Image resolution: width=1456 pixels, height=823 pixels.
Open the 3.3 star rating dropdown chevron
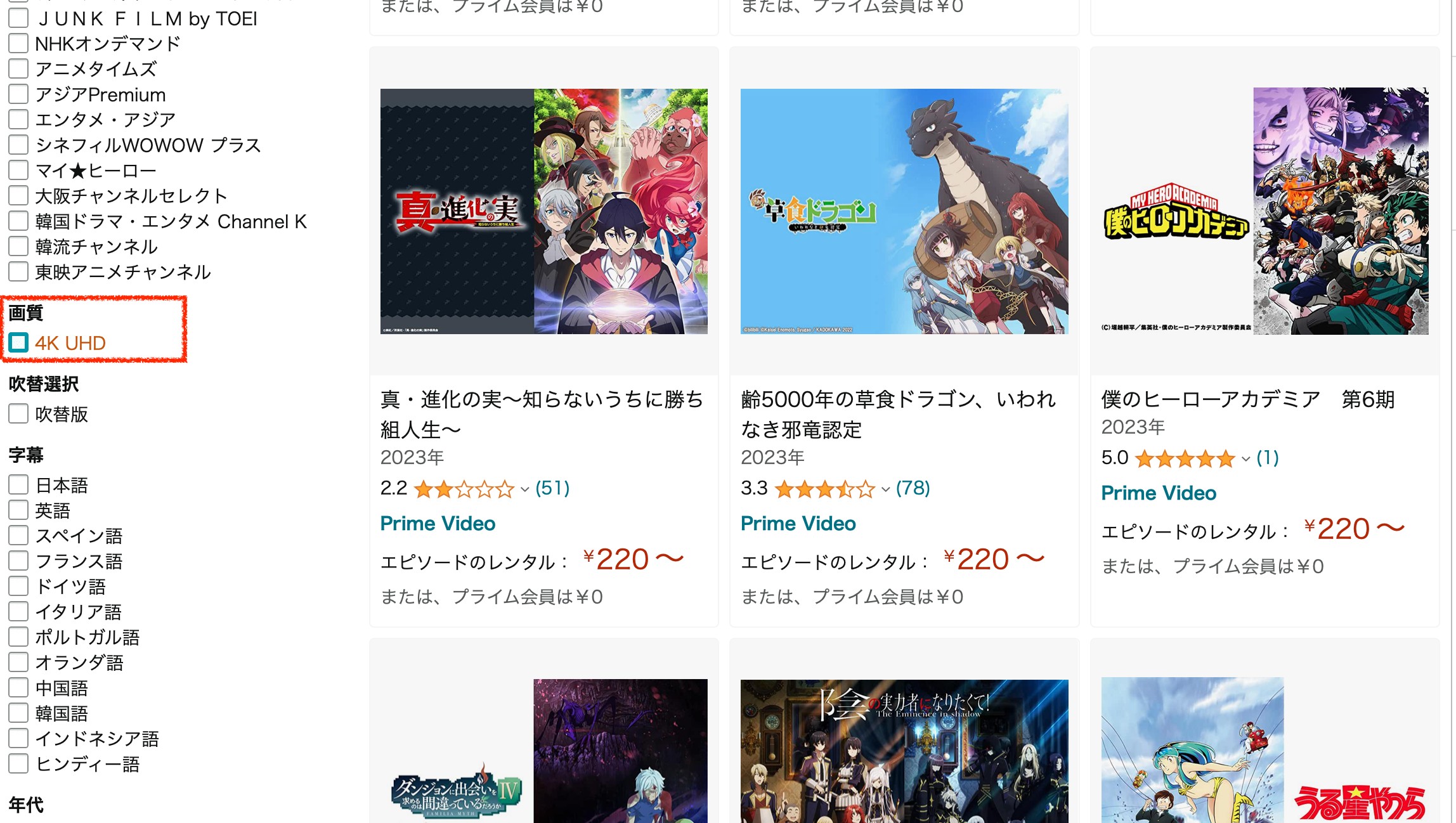(x=885, y=489)
